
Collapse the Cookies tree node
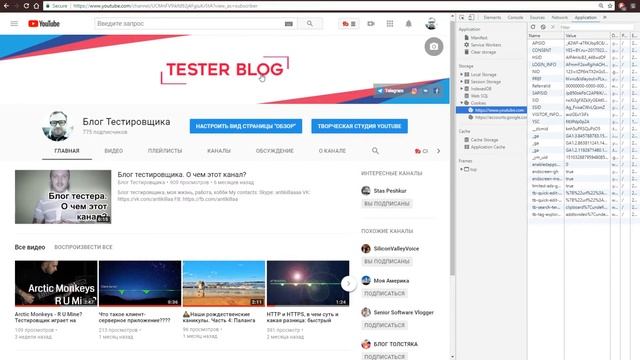tap(462, 103)
